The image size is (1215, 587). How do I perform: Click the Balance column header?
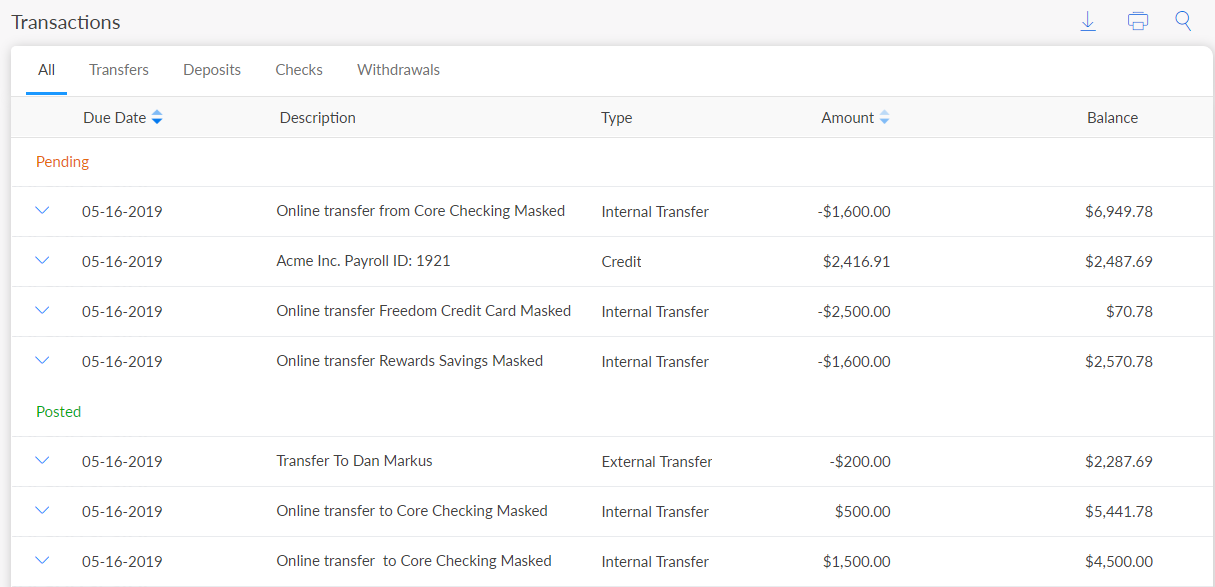pyautogui.click(x=1112, y=118)
